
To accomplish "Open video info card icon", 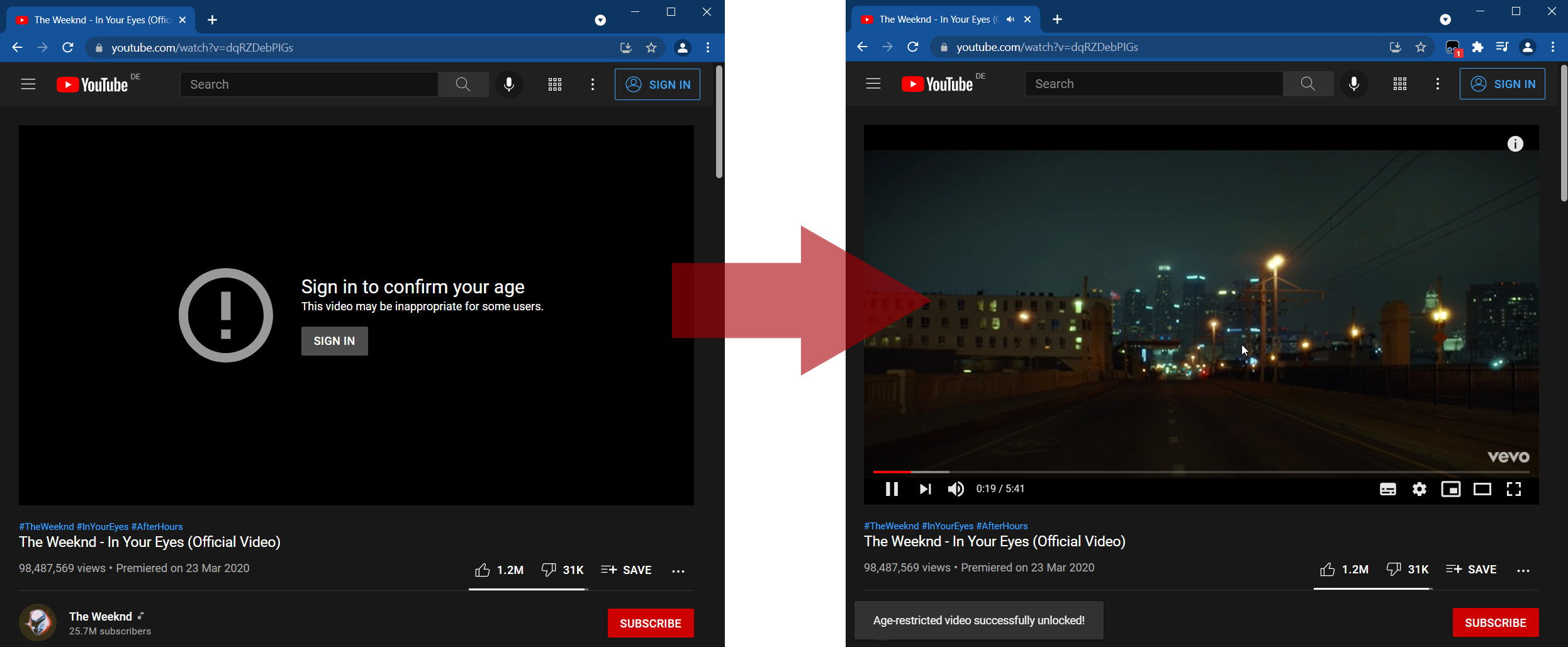I will [x=1515, y=144].
